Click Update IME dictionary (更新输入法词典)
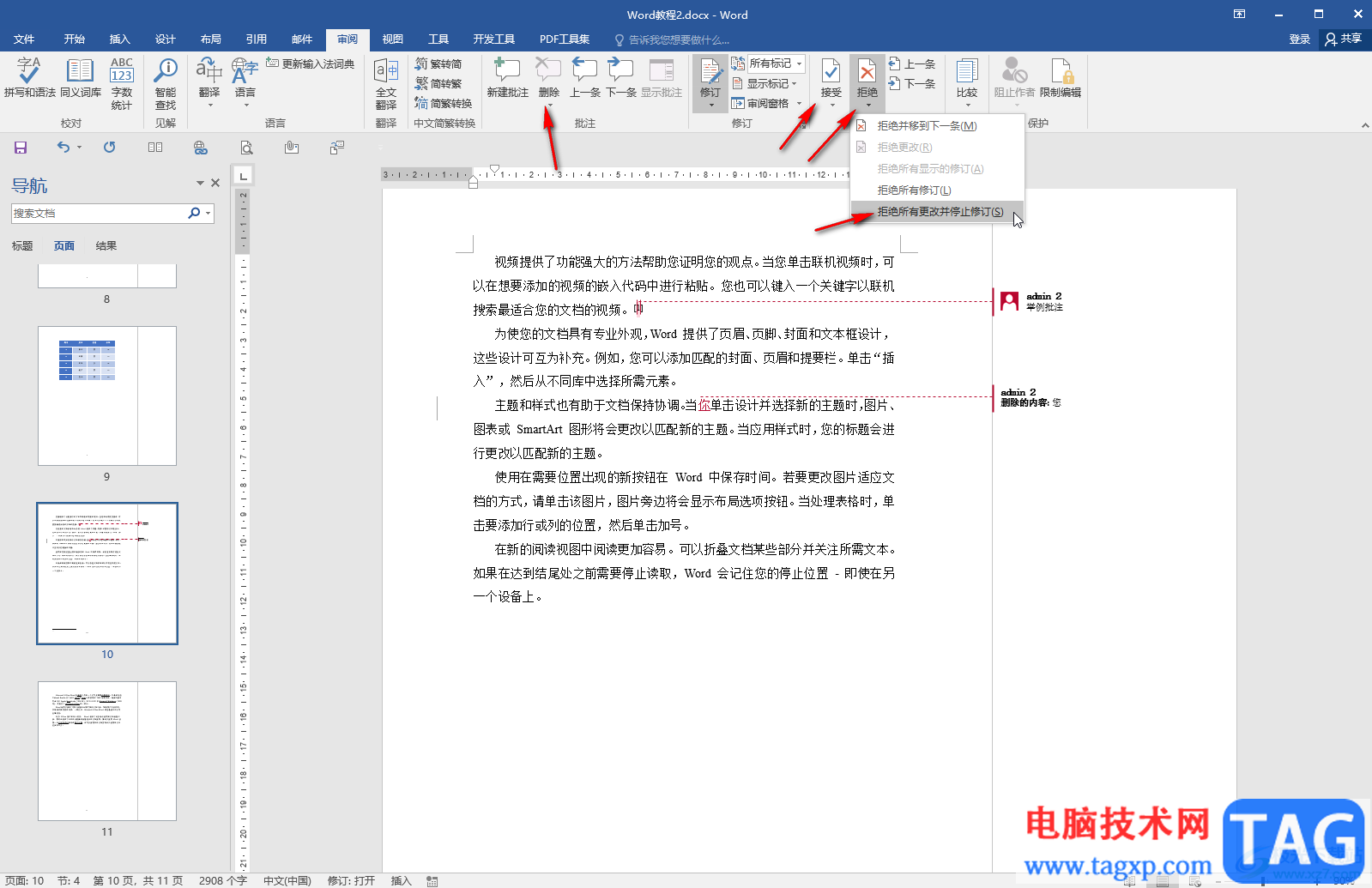The width and height of the screenshot is (1372, 888). [x=311, y=63]
